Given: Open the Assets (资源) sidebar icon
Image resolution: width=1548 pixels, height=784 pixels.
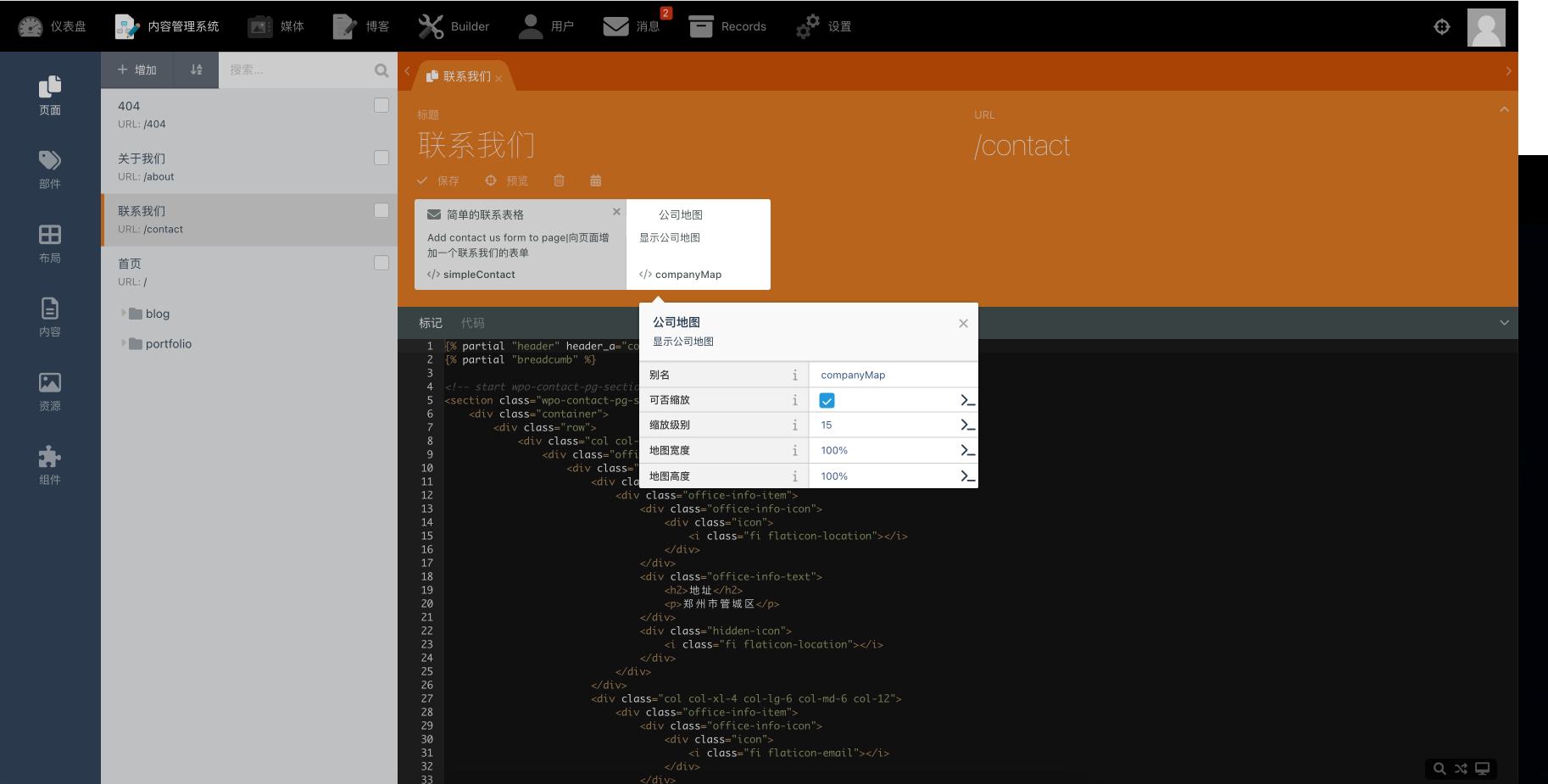Looking at the screenshot, I should [50, 392].
